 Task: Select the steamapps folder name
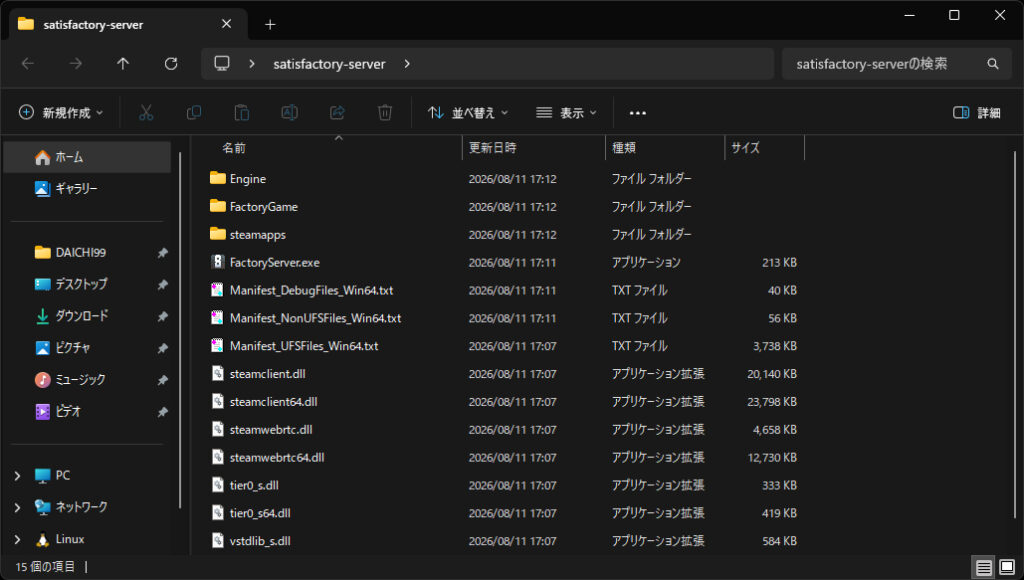click(257, 234)
